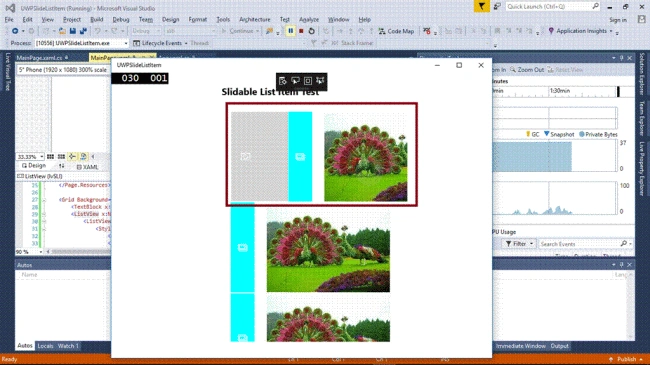Click the Application Insights icon

(551, 31)
